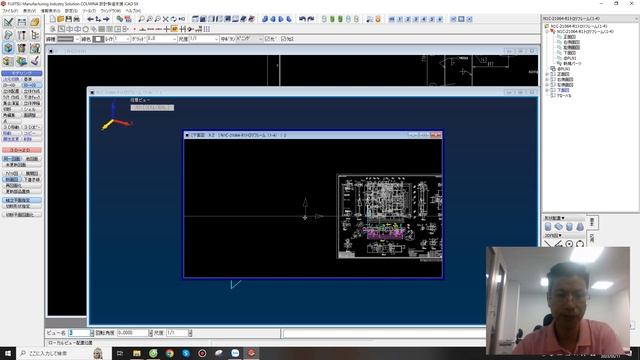The width and height of the screenshot is (640, 360).
Task: Open the line type dropdown
Action: [x=77, y=39]
